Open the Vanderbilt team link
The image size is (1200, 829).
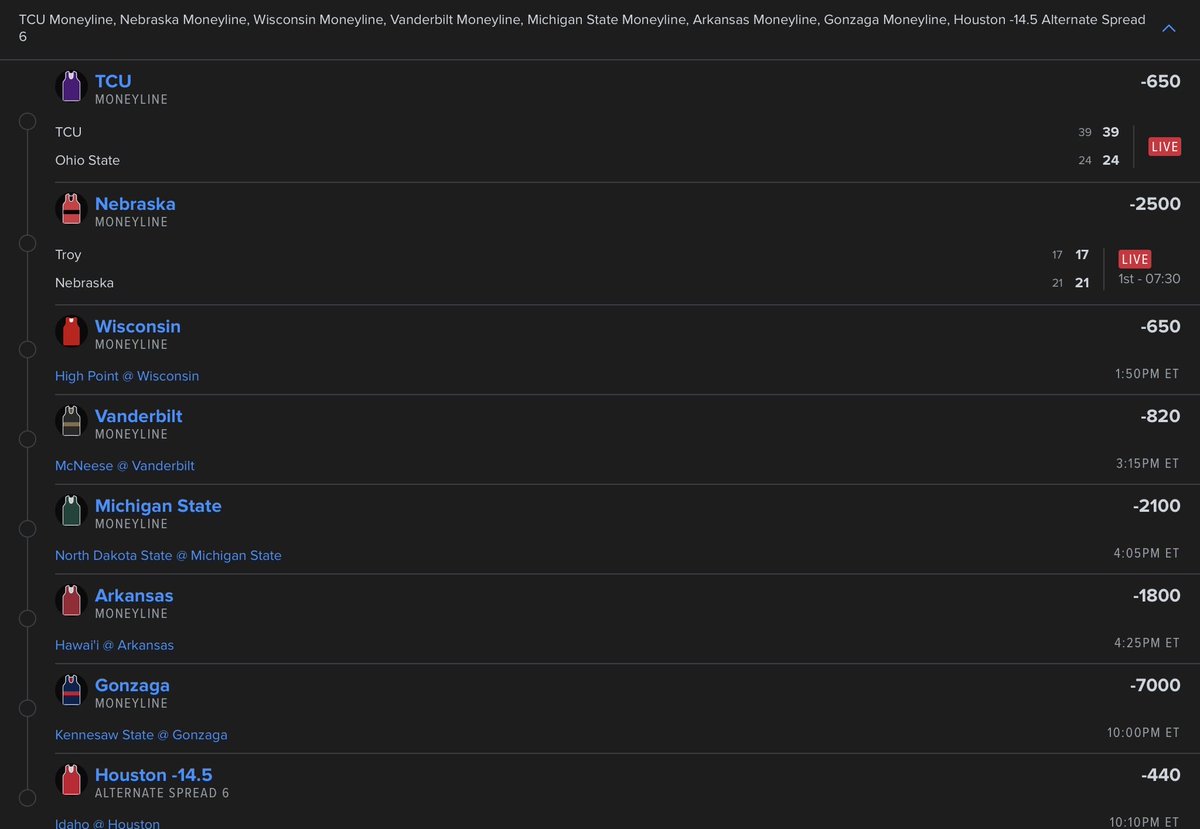139,416
